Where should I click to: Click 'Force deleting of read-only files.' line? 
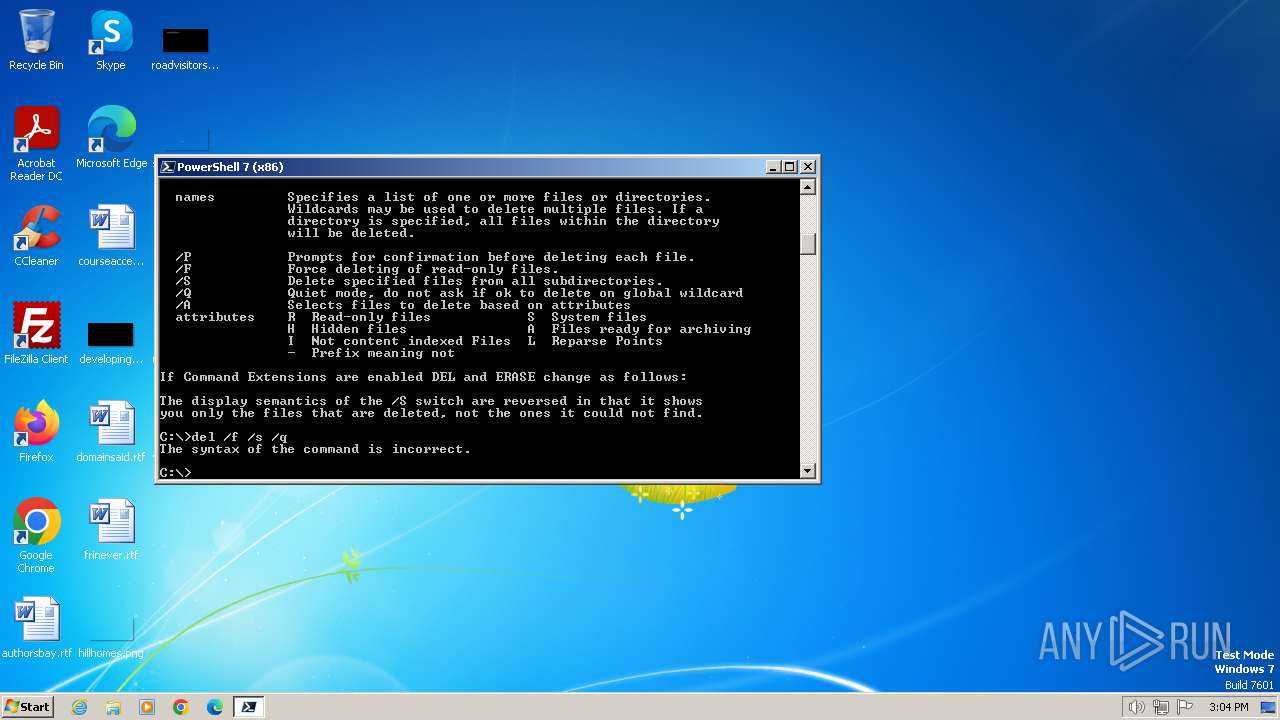(x=423, y=269)
